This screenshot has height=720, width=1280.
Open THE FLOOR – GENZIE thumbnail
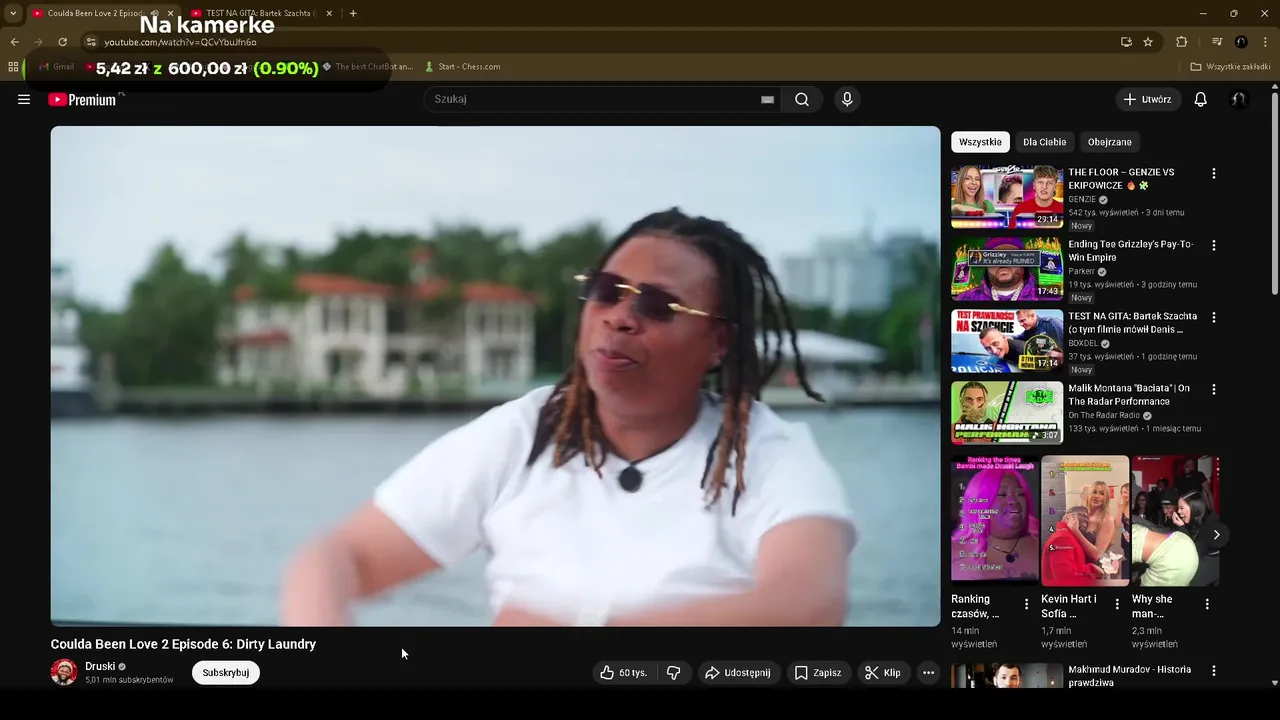coord(1007,197)
